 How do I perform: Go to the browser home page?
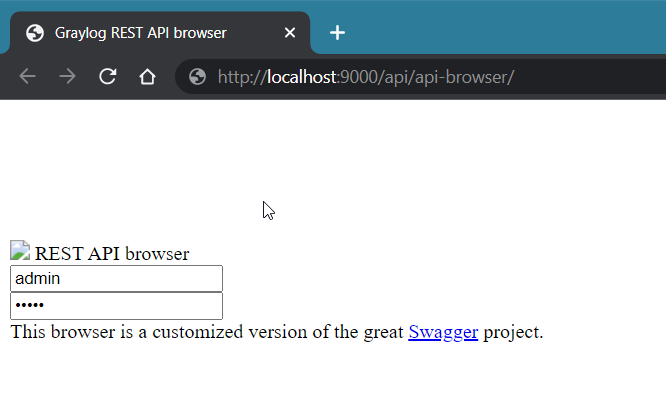[x=147, y=77]
